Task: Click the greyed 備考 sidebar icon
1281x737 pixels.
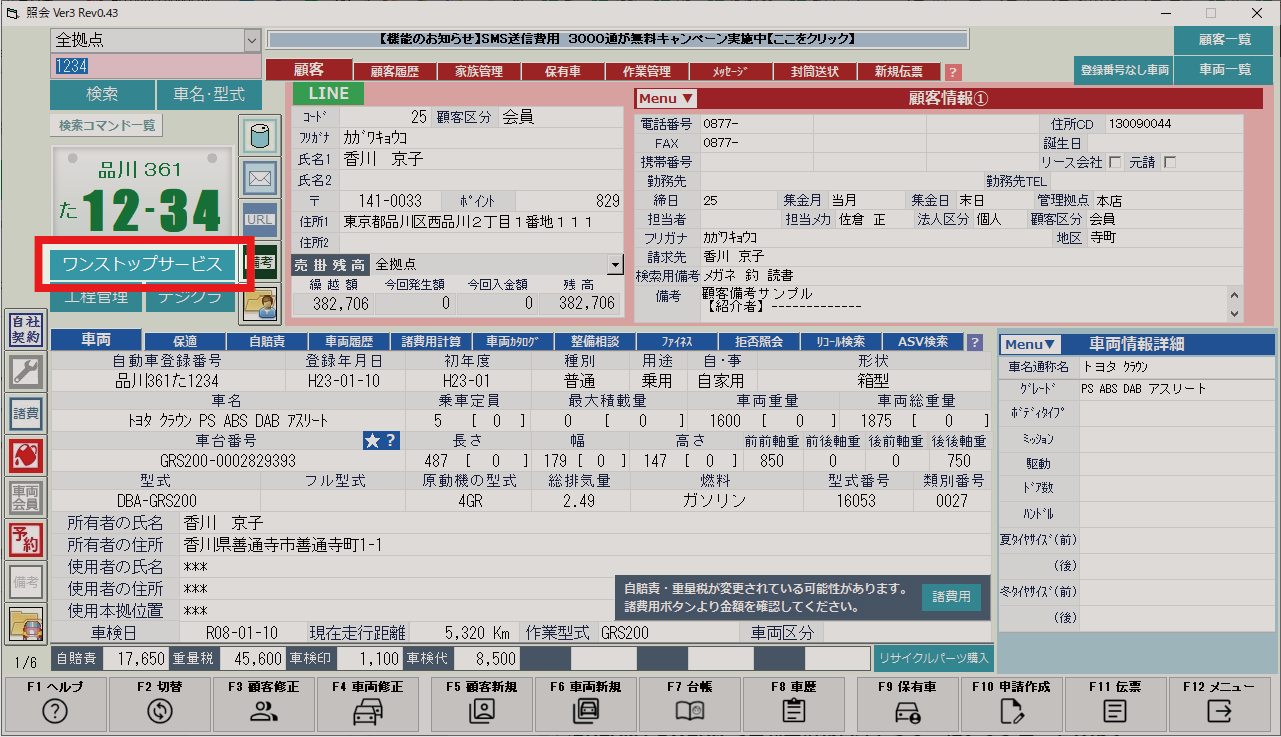Action: 25,581
